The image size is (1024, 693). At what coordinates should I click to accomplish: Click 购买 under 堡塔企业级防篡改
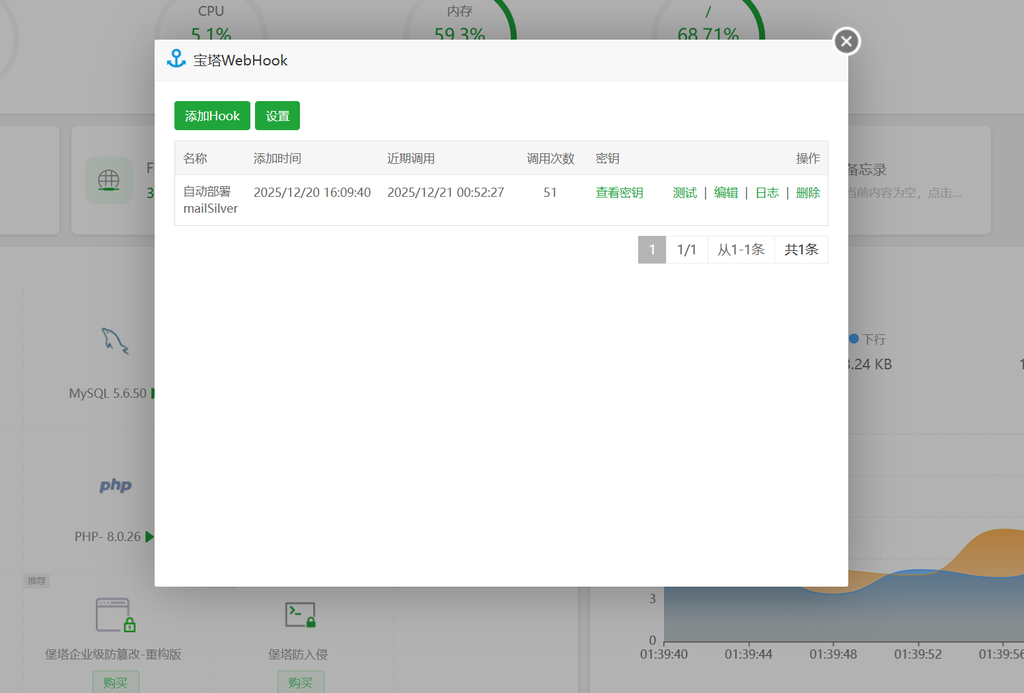(115, 683)
